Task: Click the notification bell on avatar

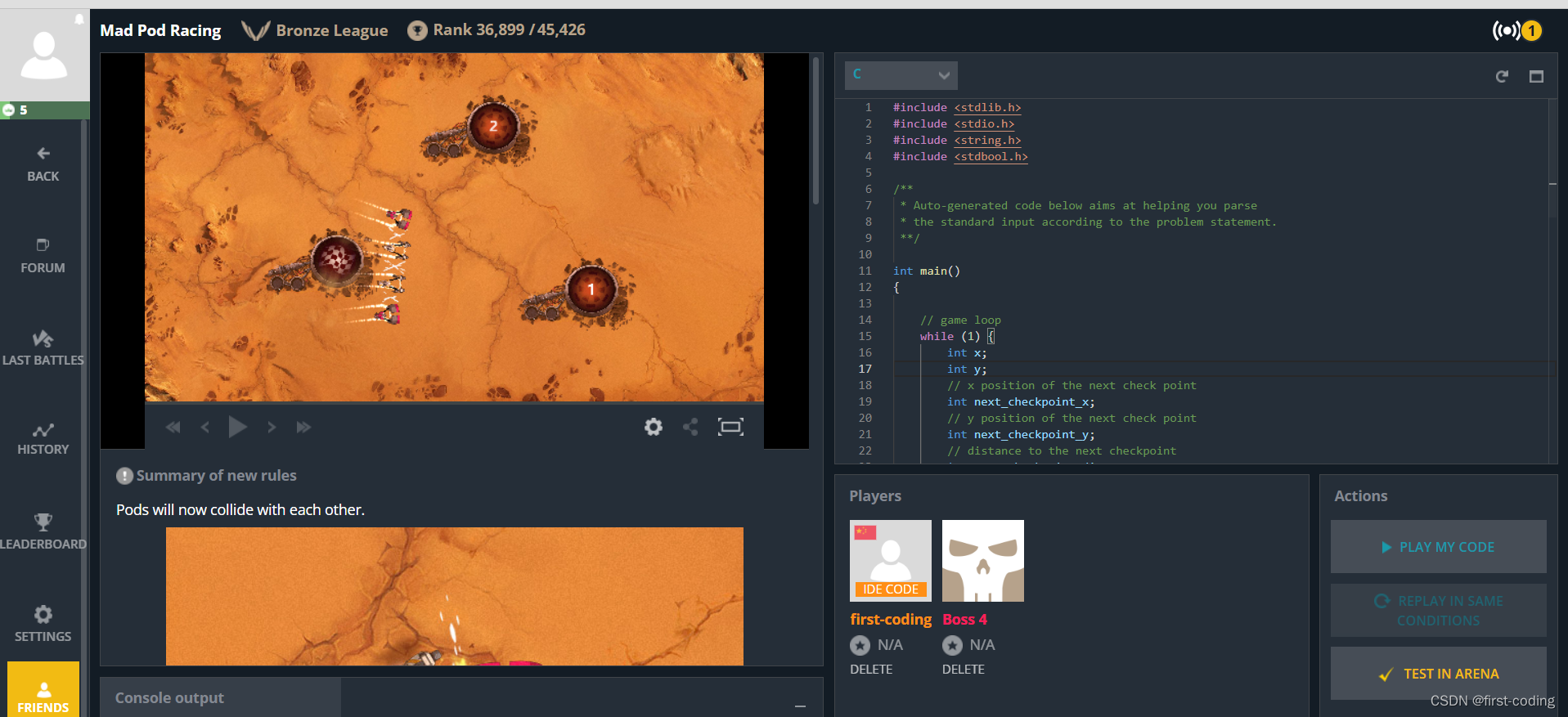Action: (x=79, y=19)
